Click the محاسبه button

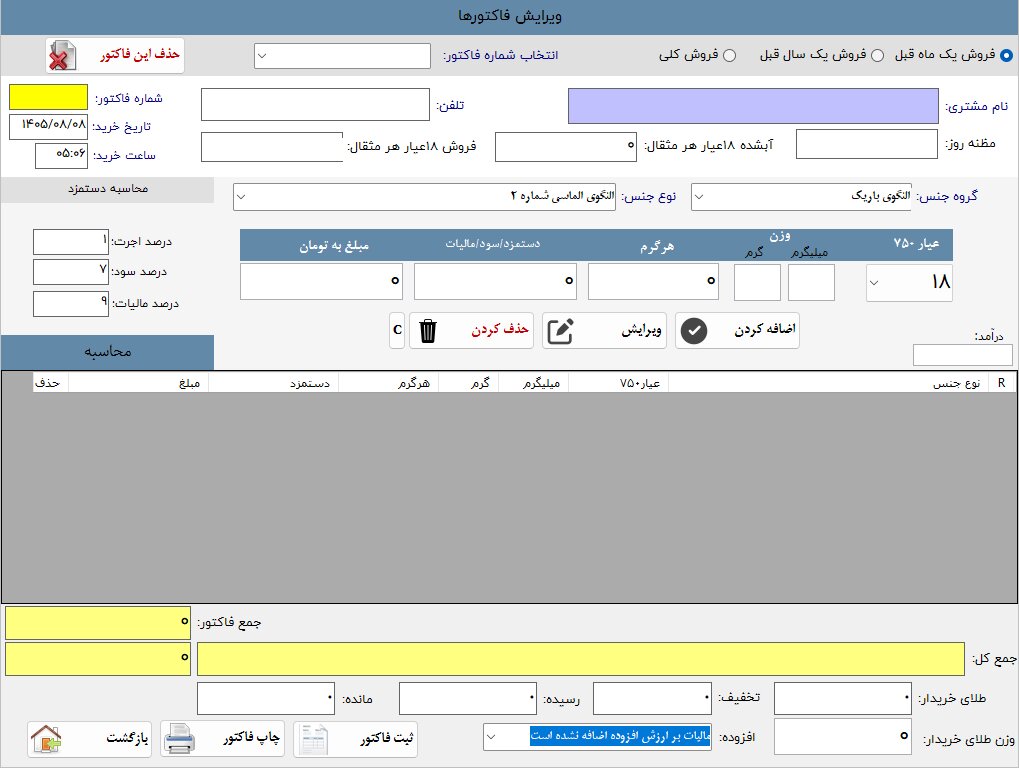pyautogui.click(x=107, y=352)
